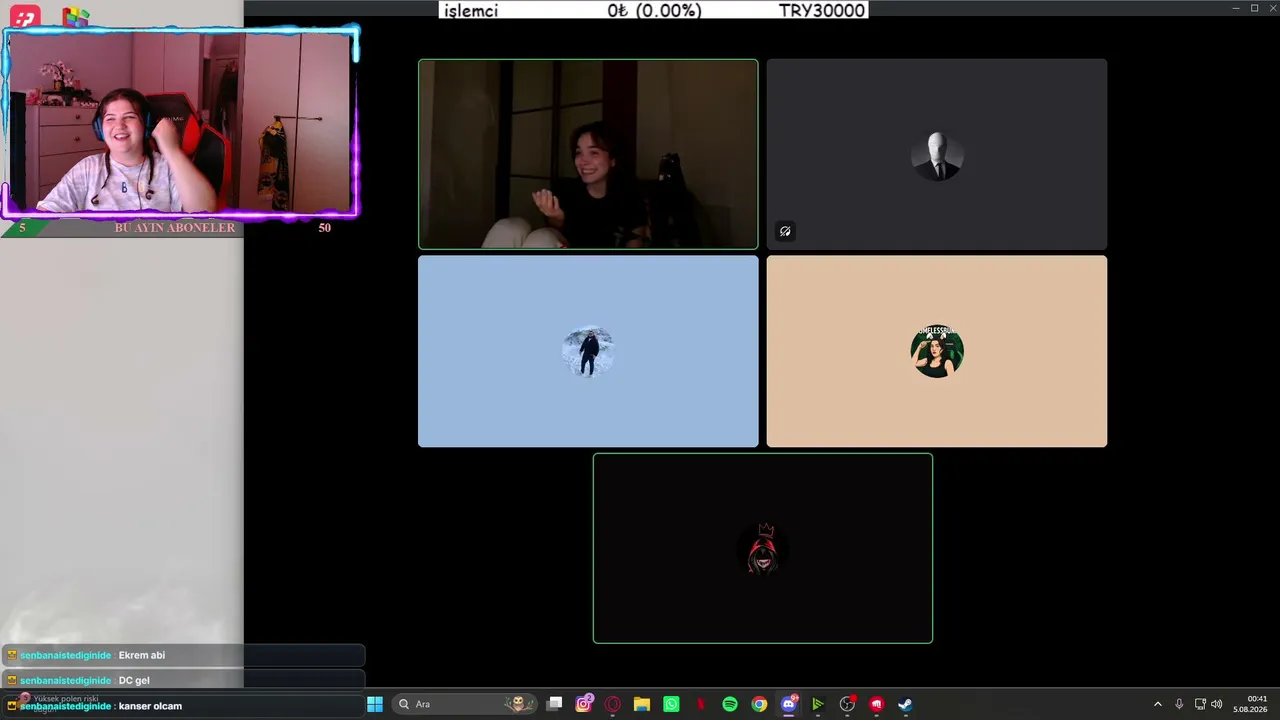Click the 'işlemci' ticker label
This screenshot has height=720, width=1280.
pos(471,11)
